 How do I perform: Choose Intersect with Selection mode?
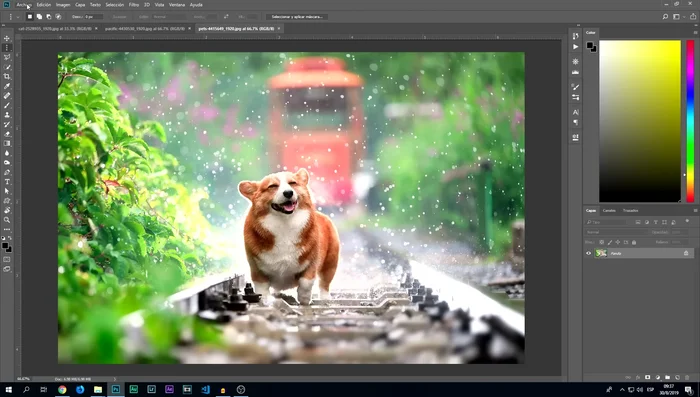pyautogui.click(x=58, y=17)
